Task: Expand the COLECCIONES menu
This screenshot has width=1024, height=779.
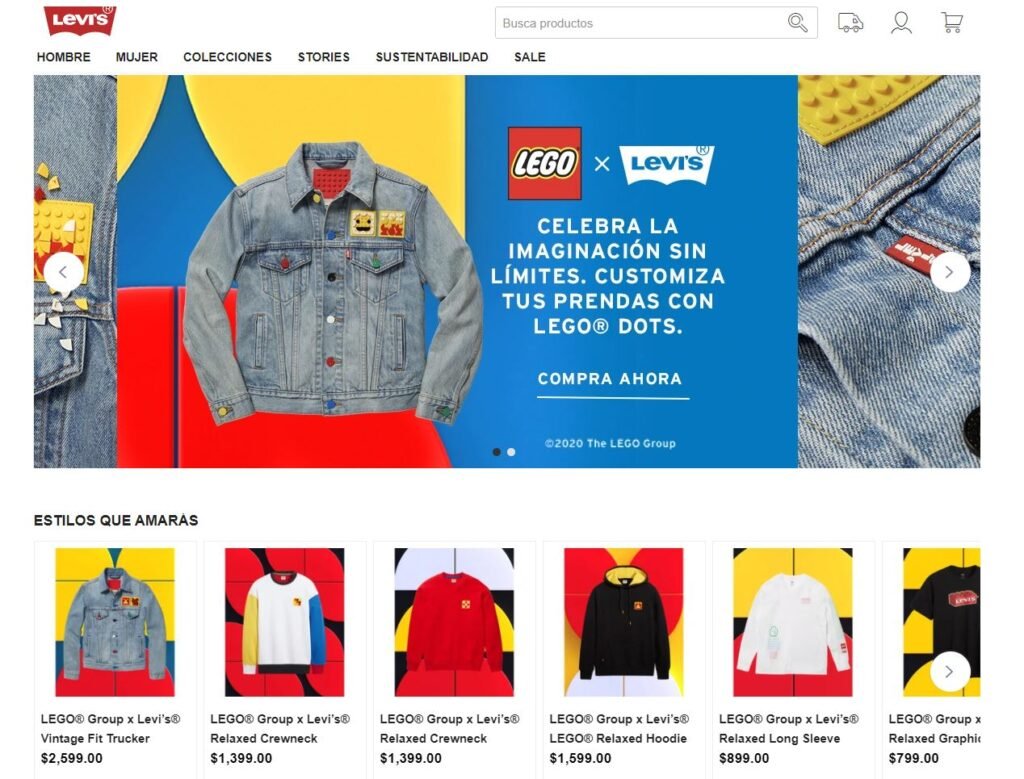Action: 227,57
